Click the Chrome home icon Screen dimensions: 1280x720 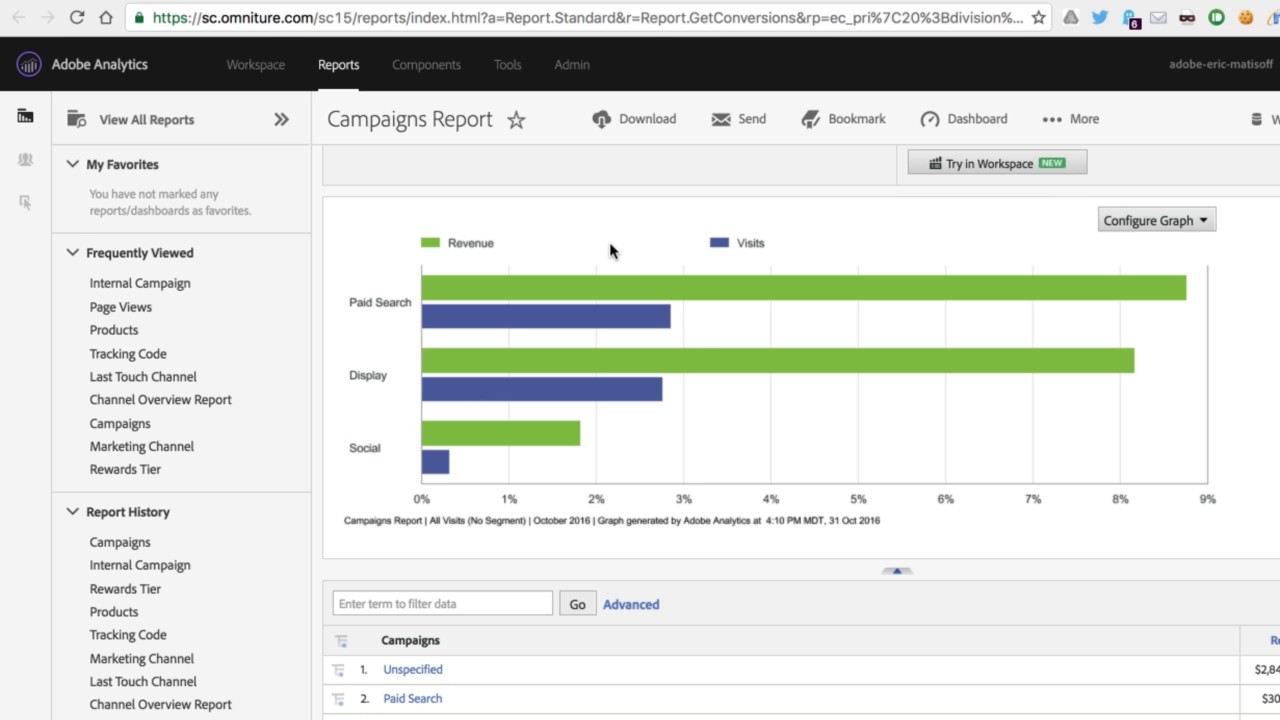[x=106, y=17]
